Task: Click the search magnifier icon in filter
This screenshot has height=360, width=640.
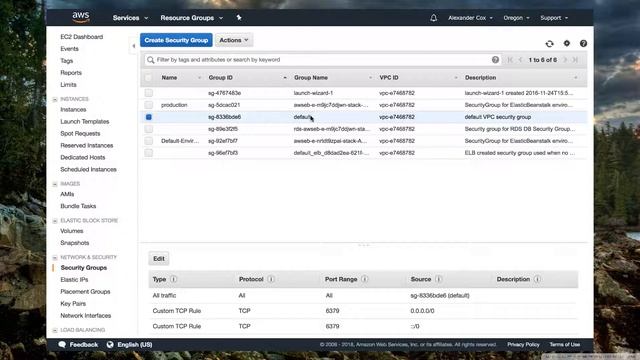Action: pos(151,60)
